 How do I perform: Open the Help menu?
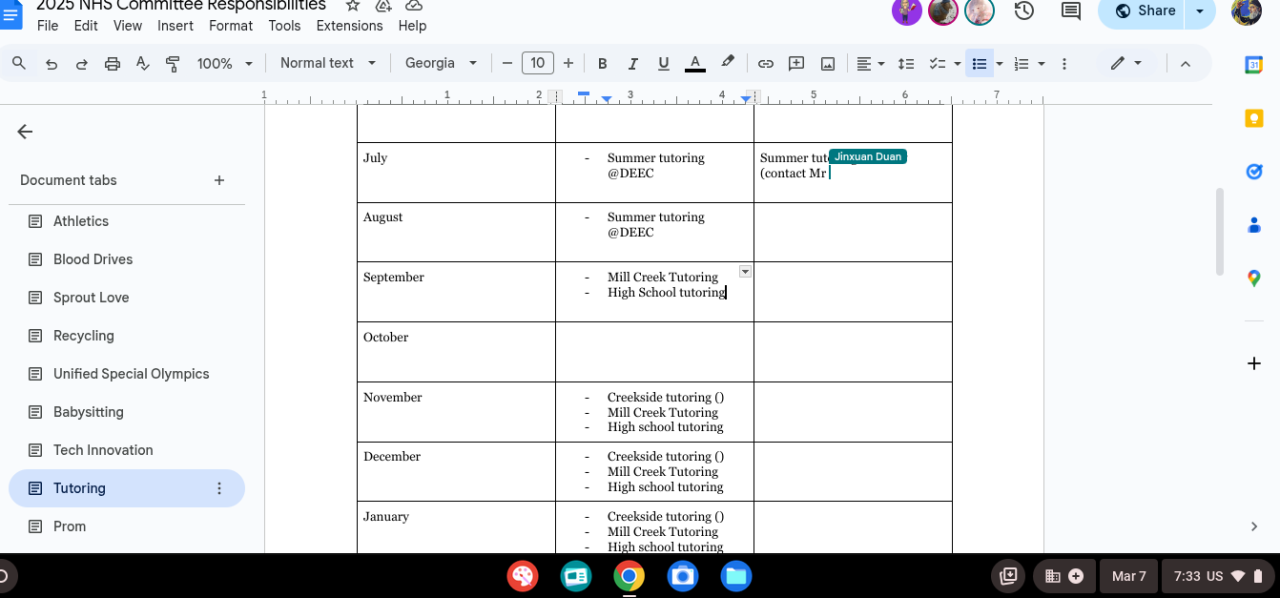(412, 26)
